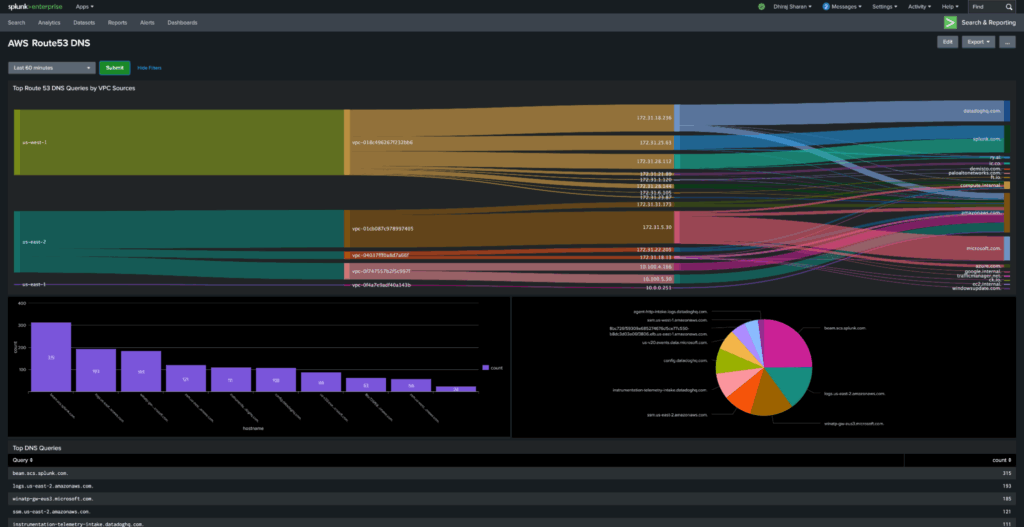Click the green health status check icon

[x=761, y=7]
